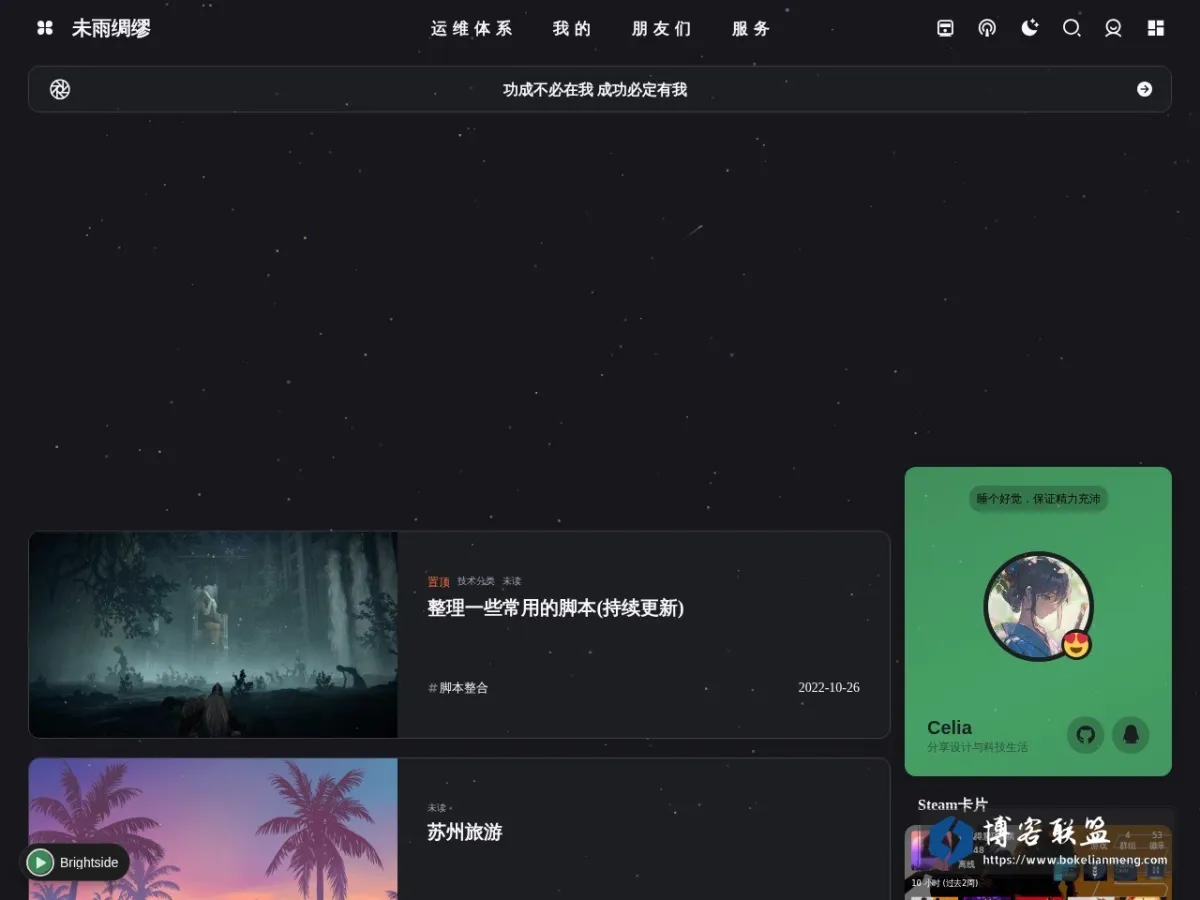Open the 运维体系 navigation menu
This screenshot has height=900, width=1200.
pyautogui.click(x=472, y=29)
